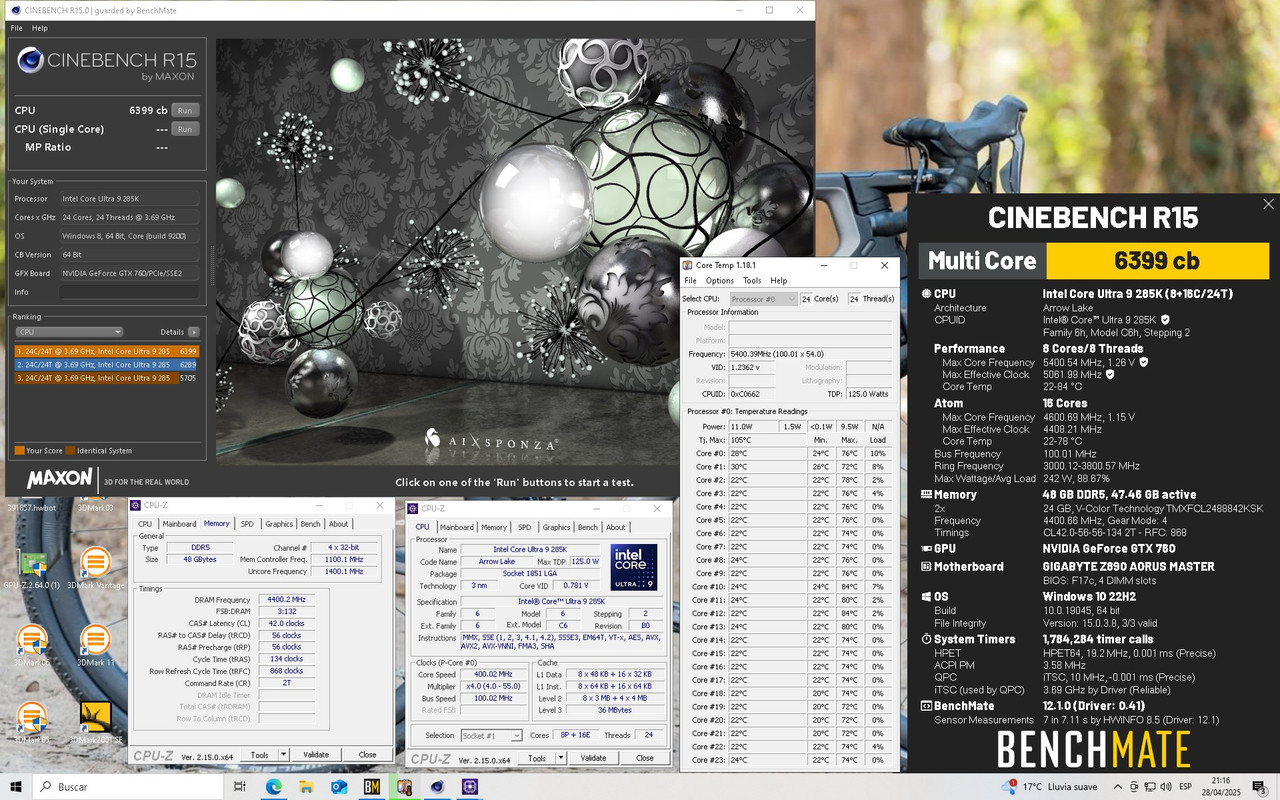Open the 3DMark06 desktop shortcut

pos(32,644)
